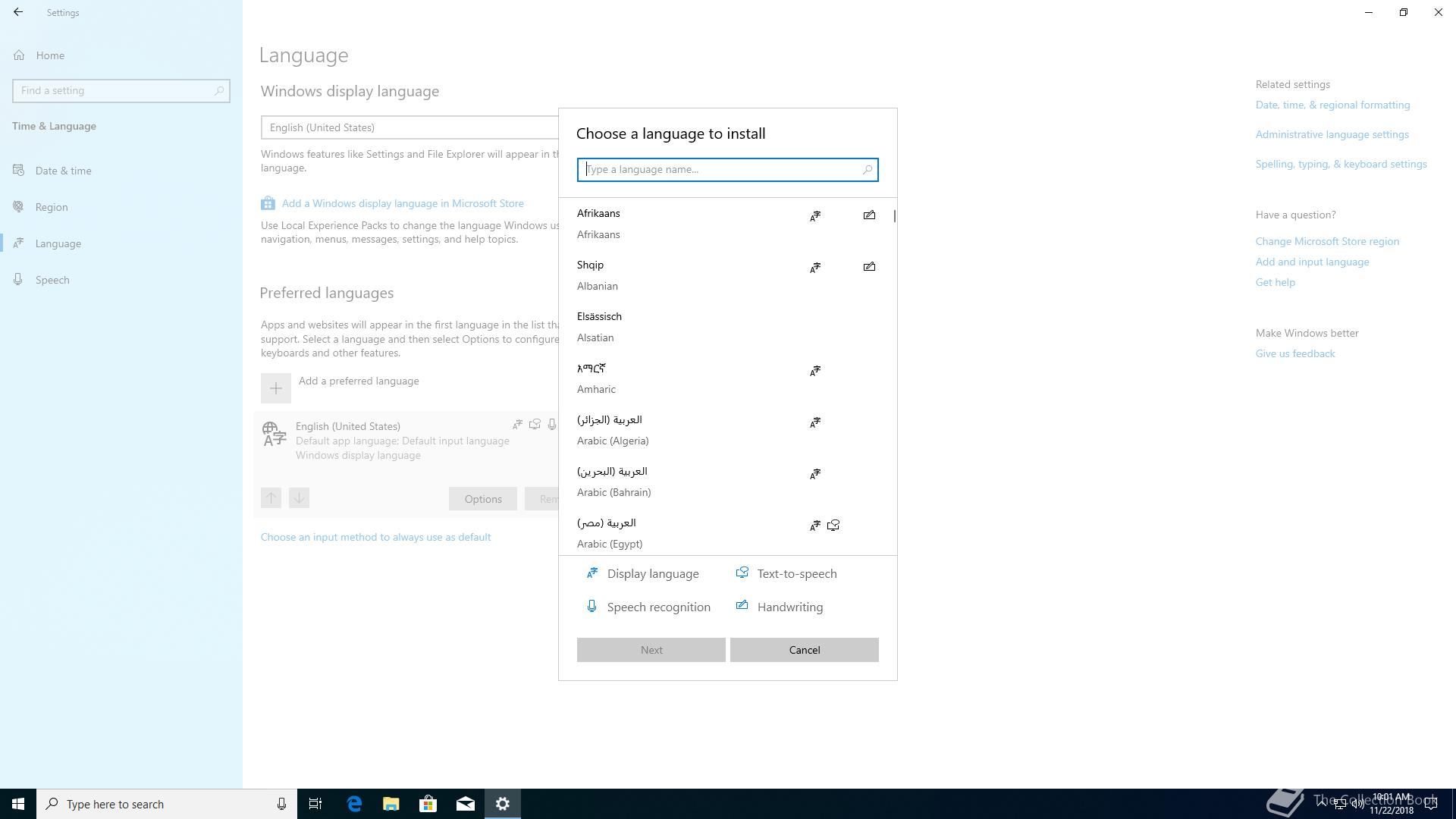Open Options for English (United States)
Image resolution: width=1456 pixels, height=819 pixels.
click(x=483, y=499)
